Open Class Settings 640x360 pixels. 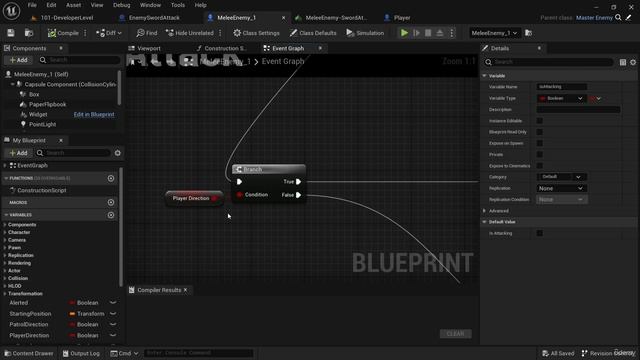point(256,33)
